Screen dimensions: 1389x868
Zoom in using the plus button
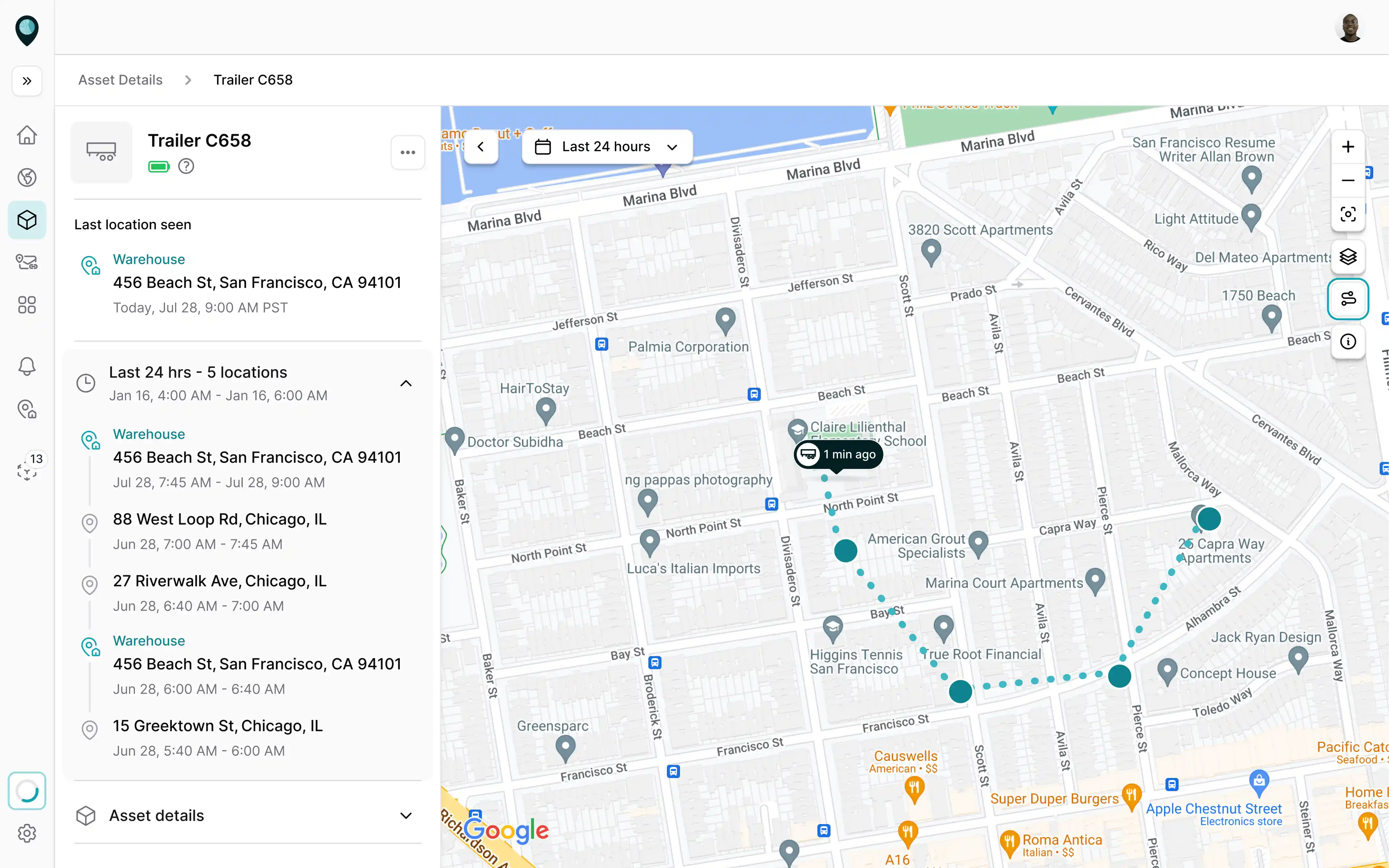1348,146
